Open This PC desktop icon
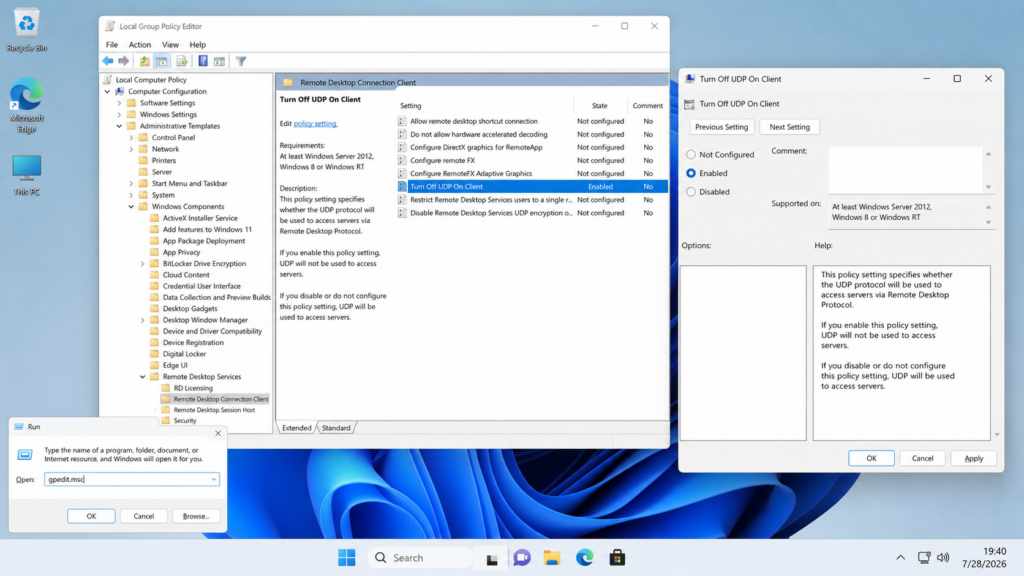Image resolution: width=1024 pixels, height=576 pixels. pos(27,175)
